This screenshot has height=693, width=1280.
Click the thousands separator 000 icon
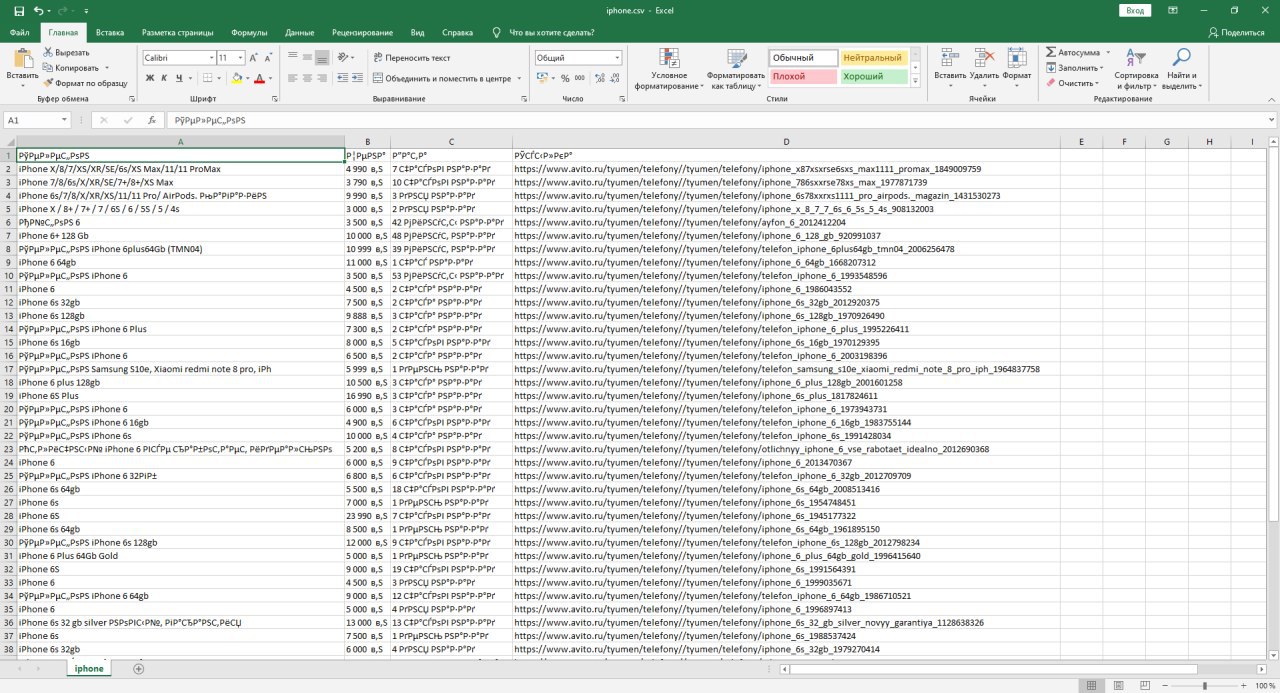pyautogui.click(x=580, y=78)
